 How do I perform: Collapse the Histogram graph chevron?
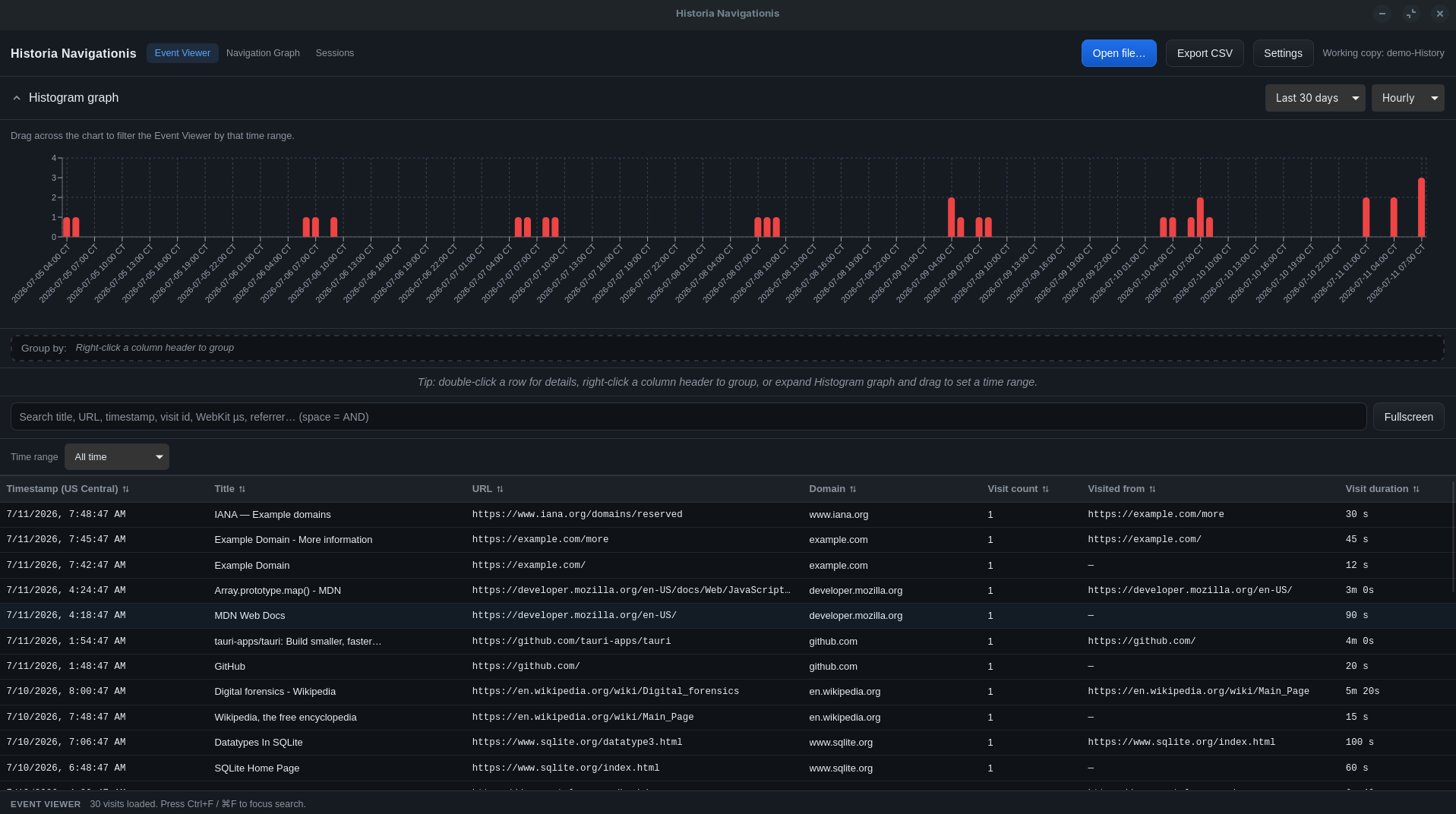point(17,98)
